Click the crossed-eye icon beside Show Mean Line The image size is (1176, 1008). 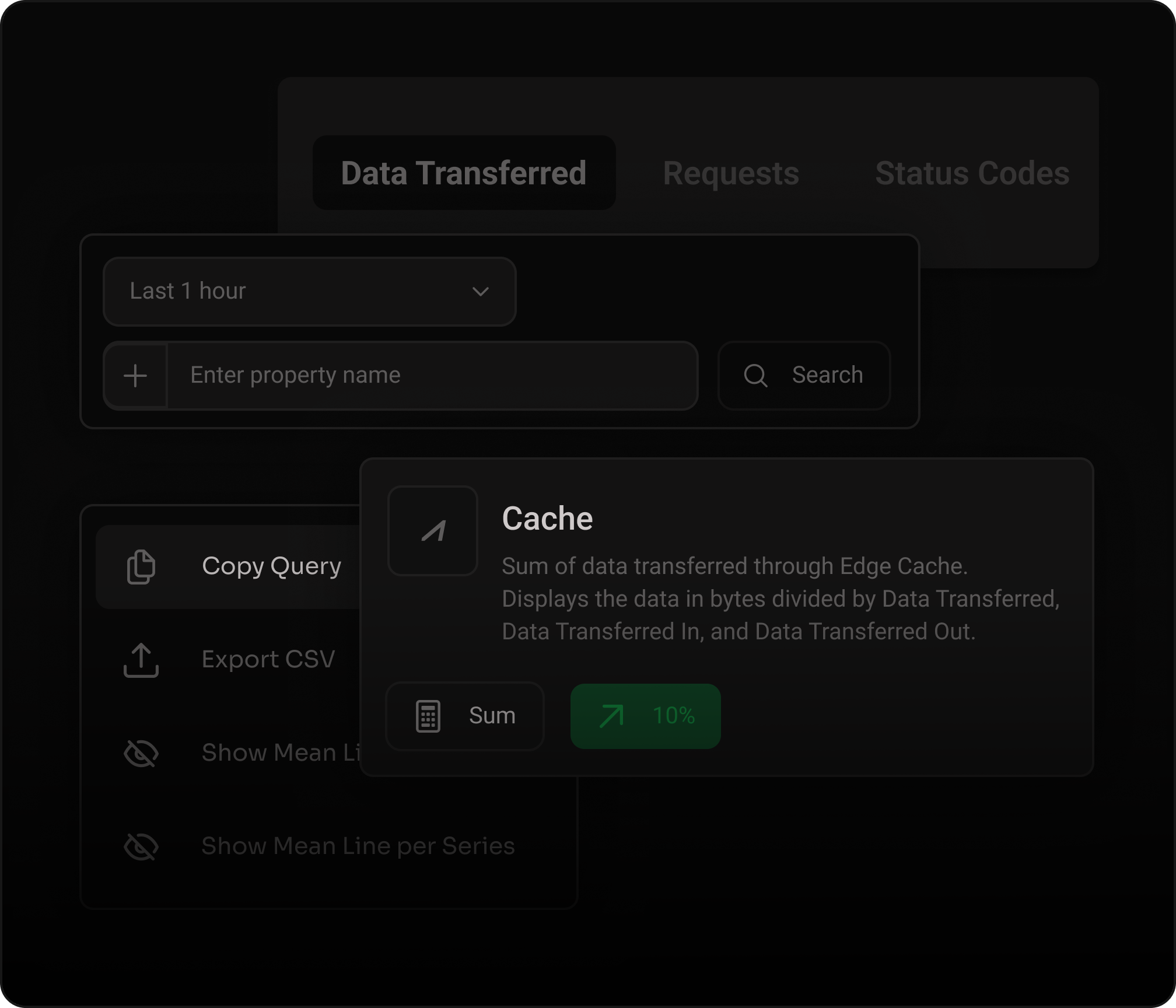point(141,752)
